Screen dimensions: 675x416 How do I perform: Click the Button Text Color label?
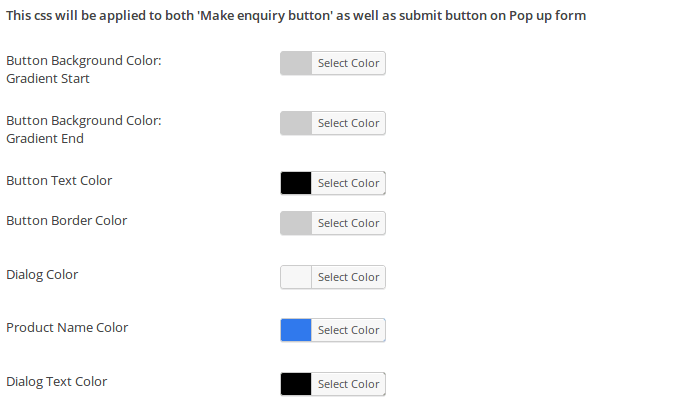tap(59, 181)
